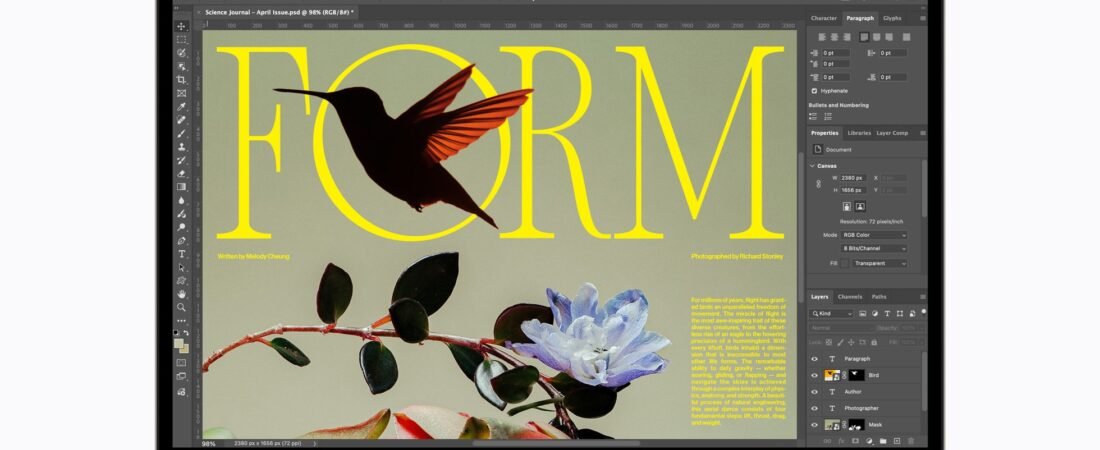Viewport: 1100px width, 450px height.
Task: Select landscape canvas orientation icon
Action: pos(860,207)
